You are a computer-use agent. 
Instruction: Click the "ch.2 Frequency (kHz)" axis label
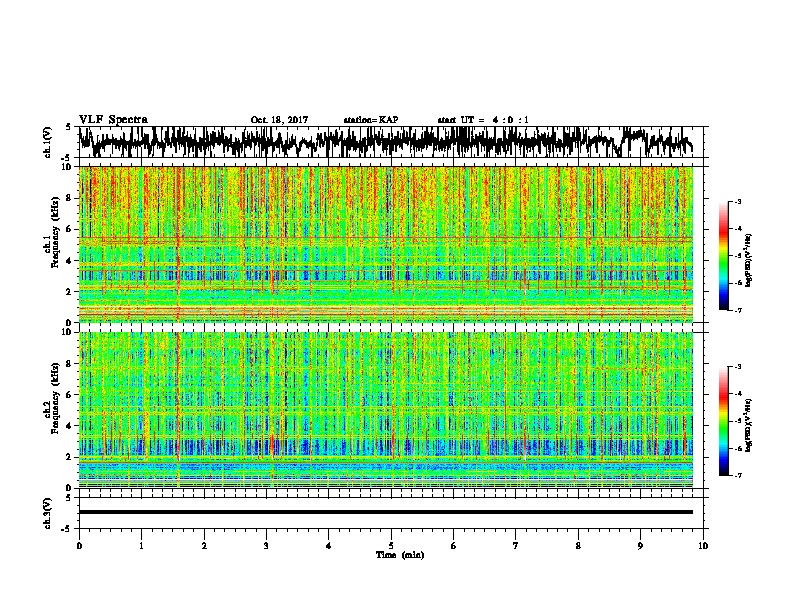51,398
